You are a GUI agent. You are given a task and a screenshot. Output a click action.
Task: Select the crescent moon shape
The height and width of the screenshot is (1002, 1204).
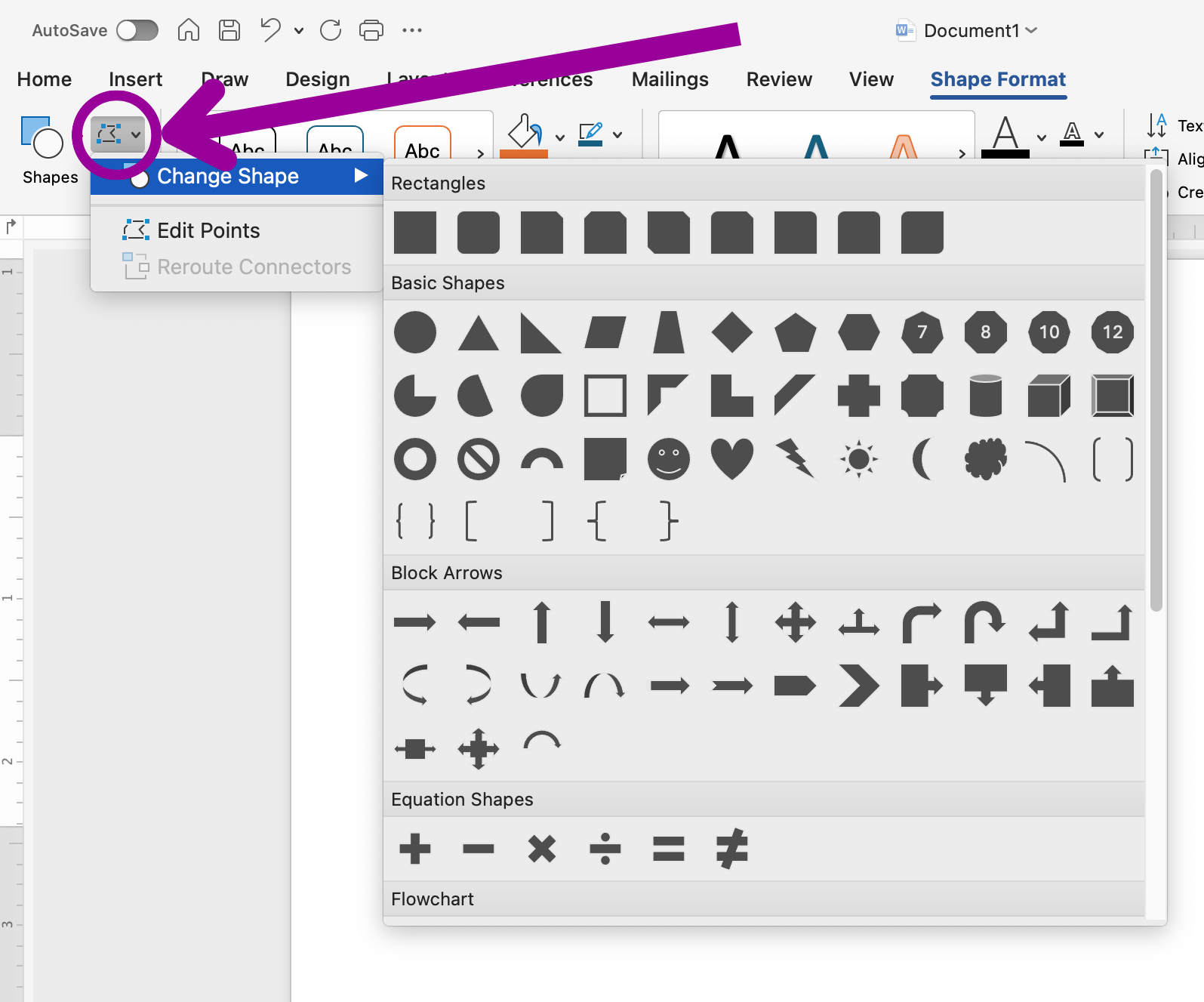(x=922, y=459)
